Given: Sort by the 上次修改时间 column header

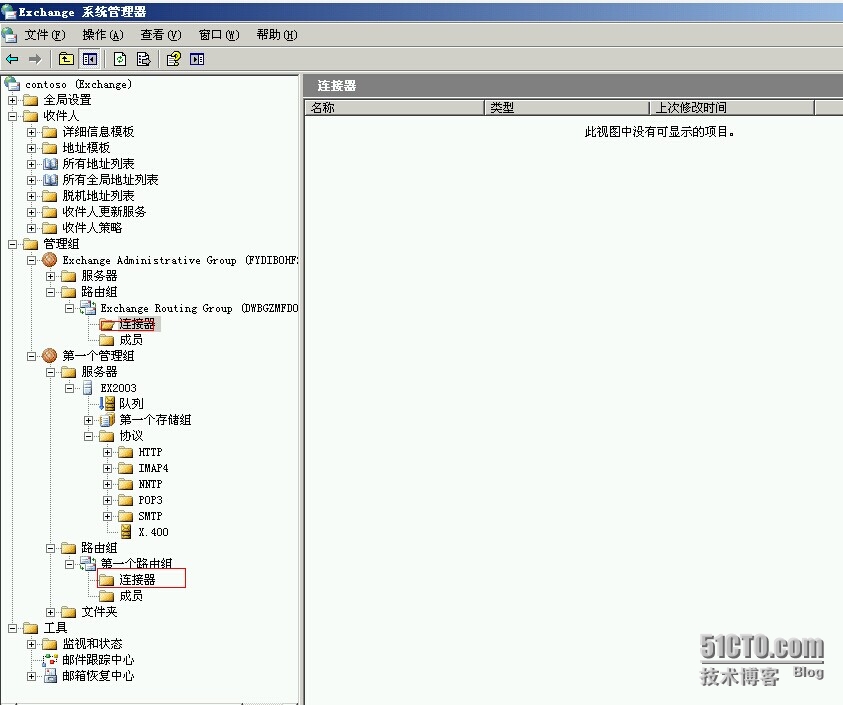Looking at the screenshot, I should click(732, 108).
